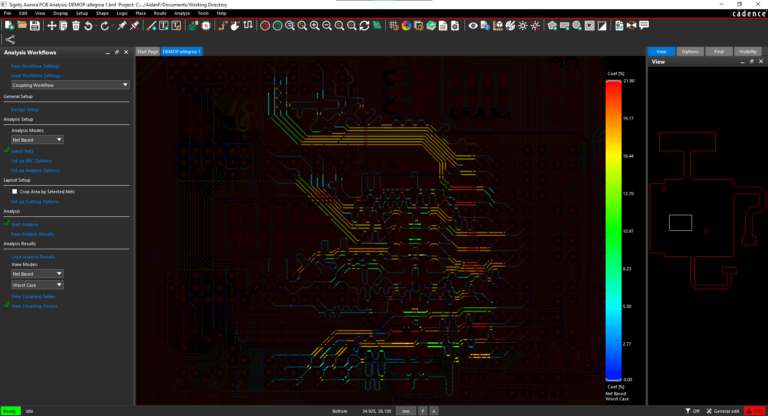Open the Coupling Workflow dropdown
Screen dimensions: 768x416
pos(69,86)
